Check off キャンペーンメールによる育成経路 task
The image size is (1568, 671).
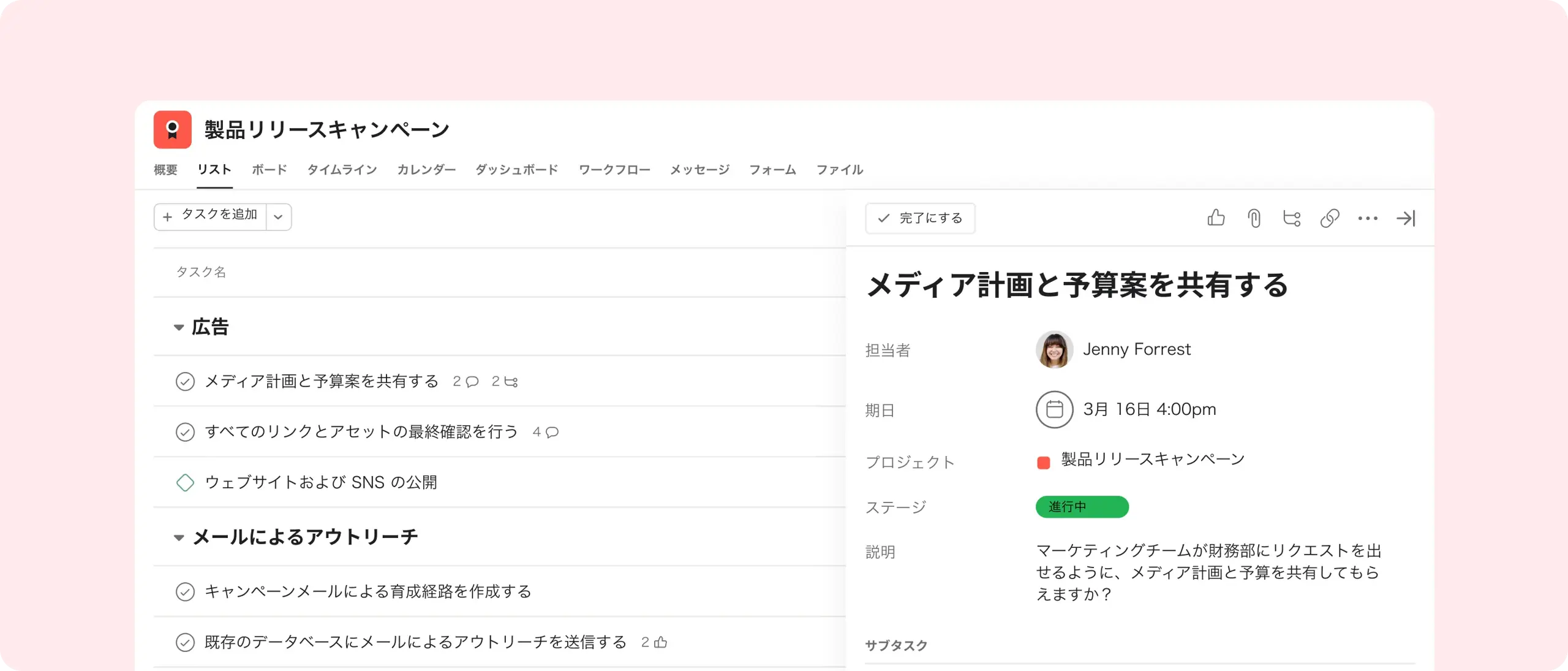(x=185, y=591)
